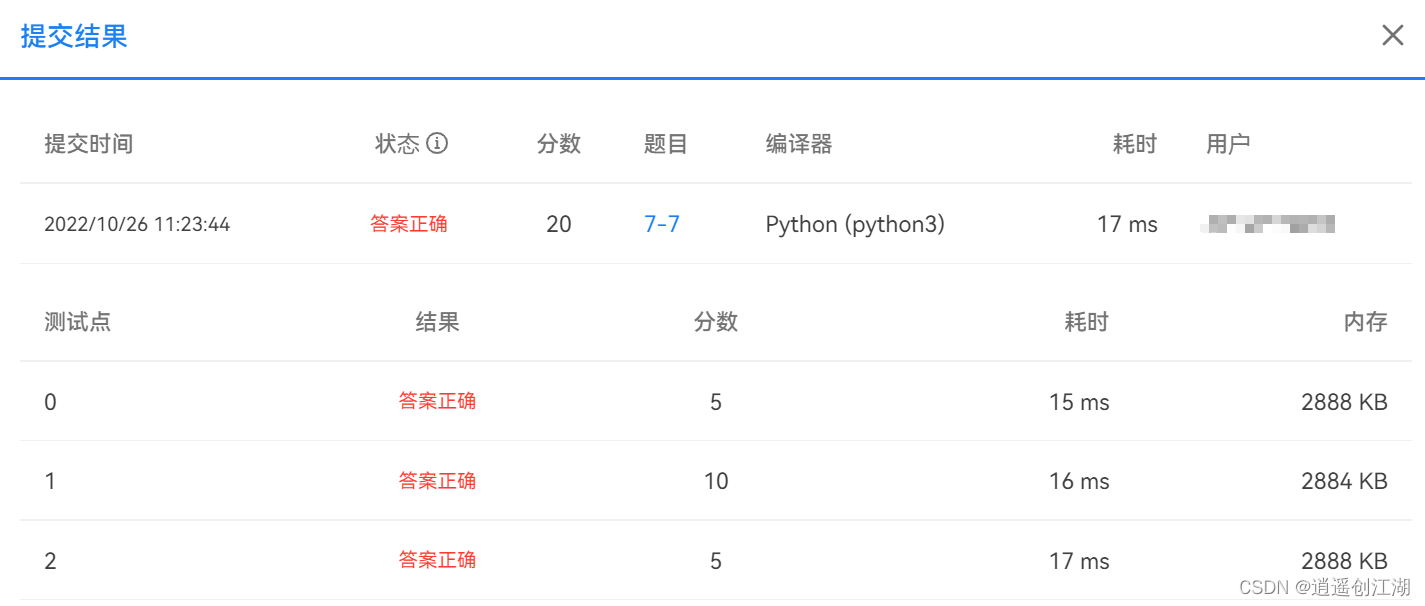The image size is (1425, 606).
Task: Click the 测试点 column header
Action: pyautogui.click(x=77, y=322)
